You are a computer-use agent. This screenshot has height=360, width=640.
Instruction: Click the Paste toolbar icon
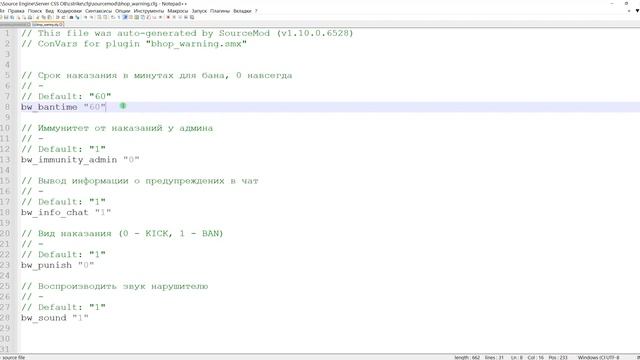pyautogui.click(x=49, y=18)
